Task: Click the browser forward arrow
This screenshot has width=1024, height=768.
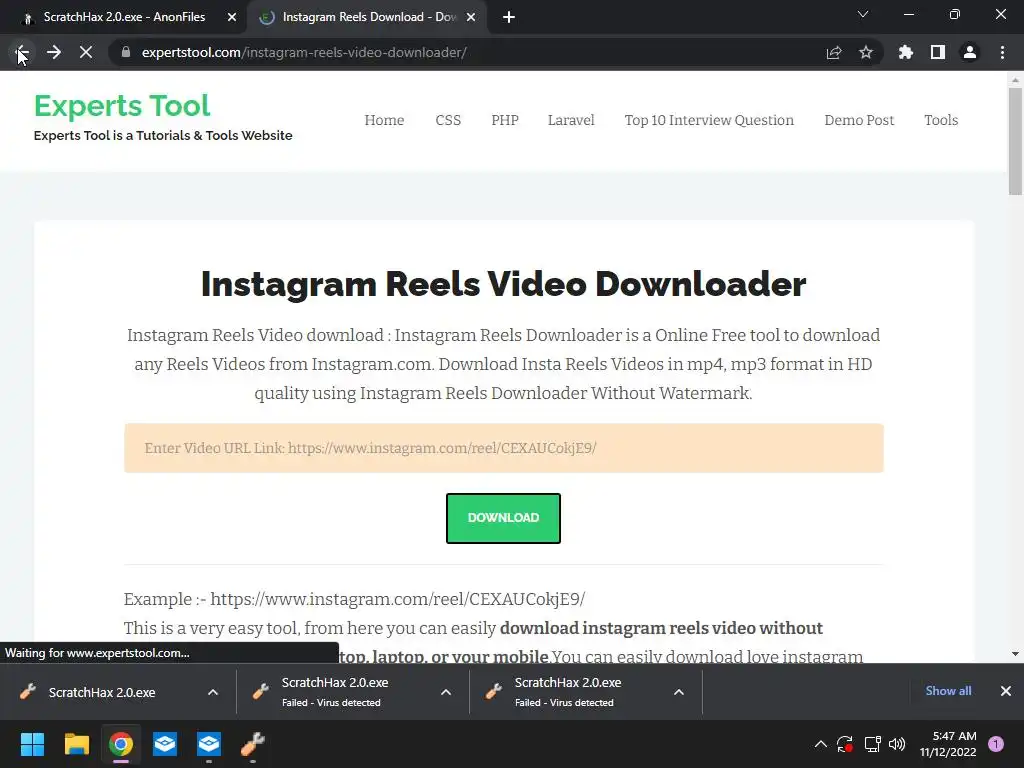Action: 54,52
